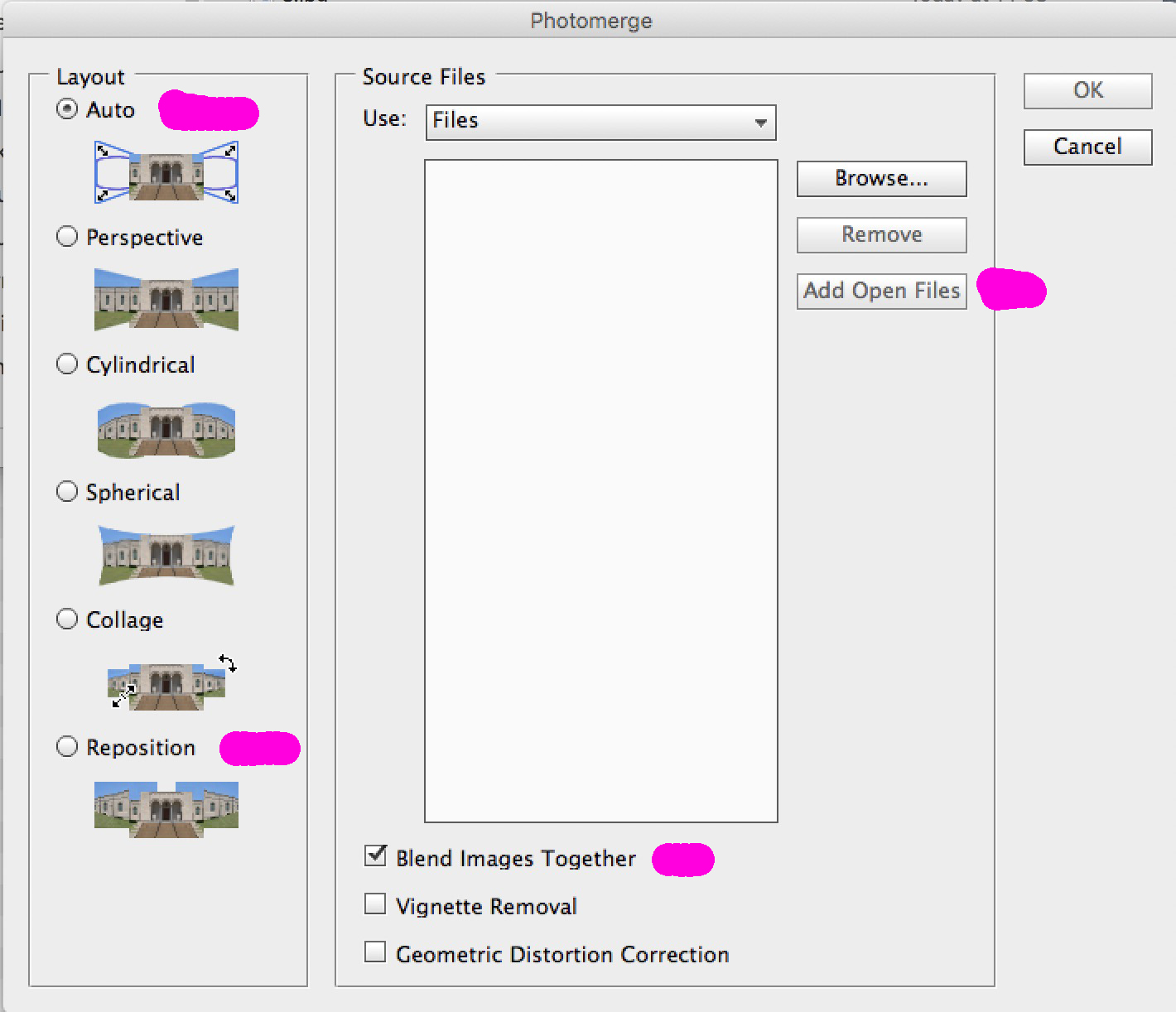The width and height of the screenshot is (1176, 1012).
Task: Click the Cylindrical layout preview image
Action: click(166, 430)
